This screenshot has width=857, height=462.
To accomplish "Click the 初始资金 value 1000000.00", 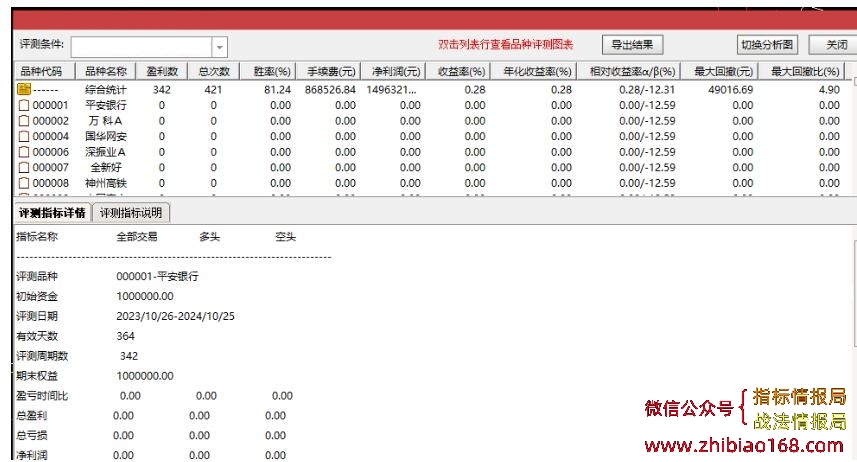I will click(145, 296).
